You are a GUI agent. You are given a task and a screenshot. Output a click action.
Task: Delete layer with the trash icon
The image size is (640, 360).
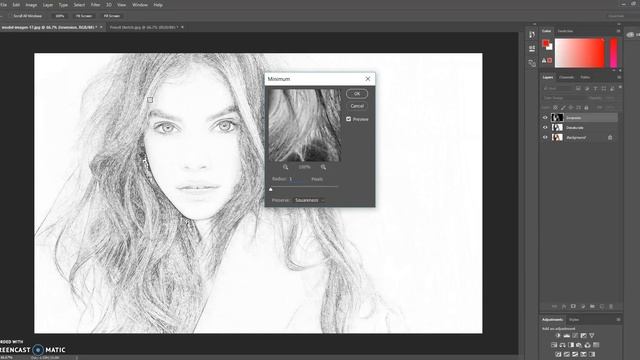pos(611,306)
